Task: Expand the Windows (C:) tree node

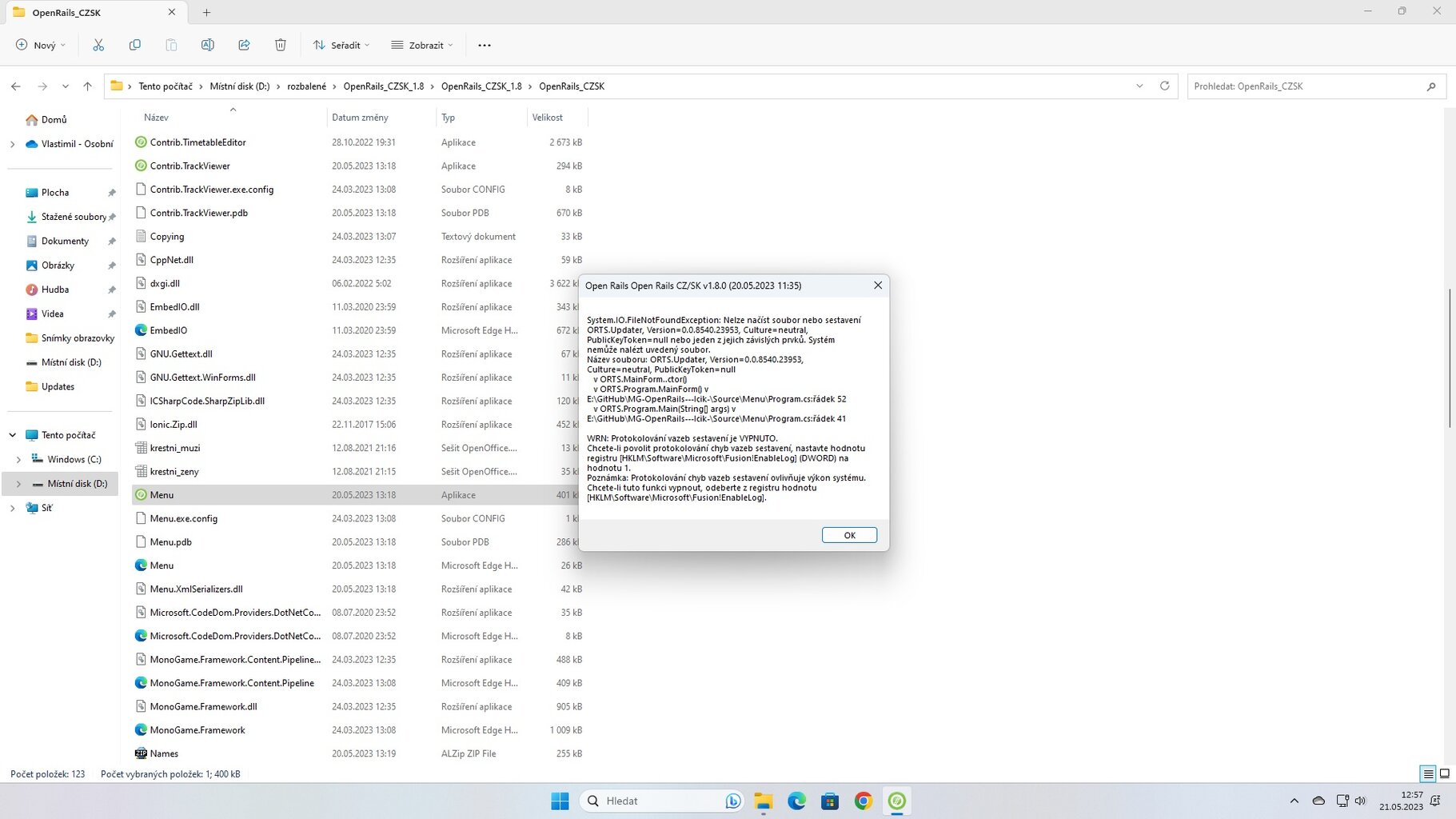Action: pyautogui.click(x=18, y=459)
